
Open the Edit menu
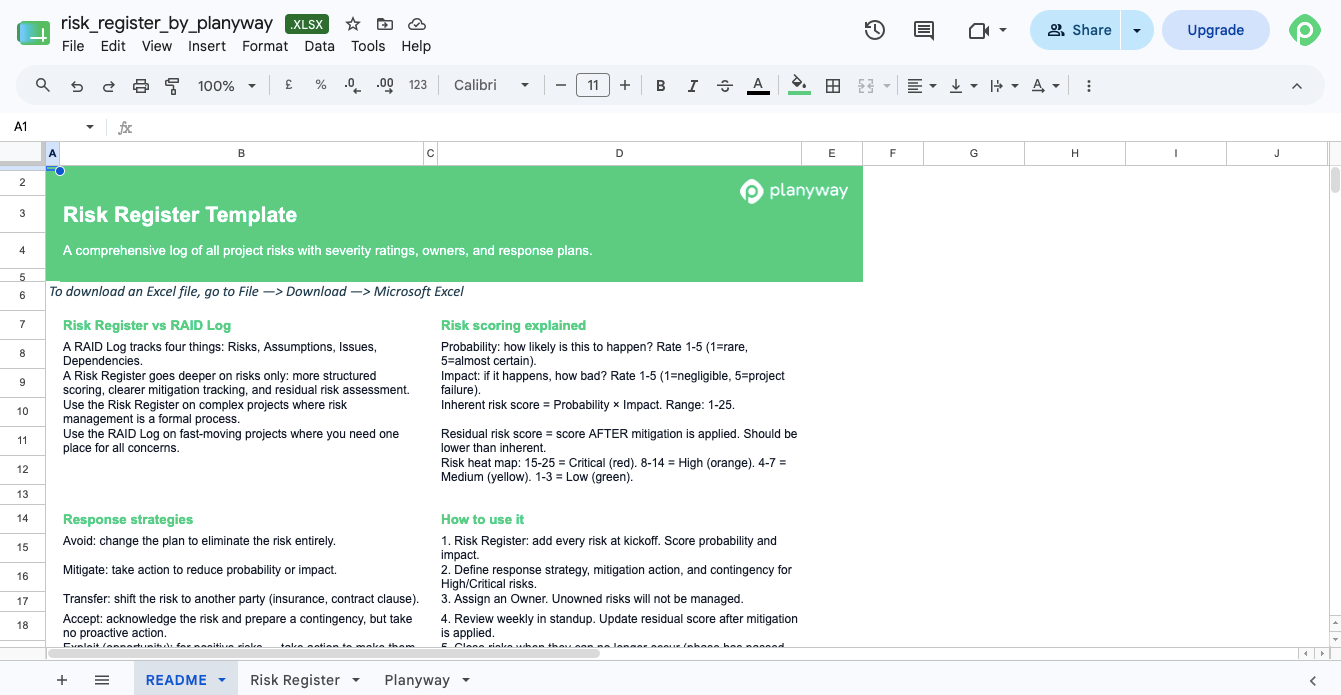113,46
